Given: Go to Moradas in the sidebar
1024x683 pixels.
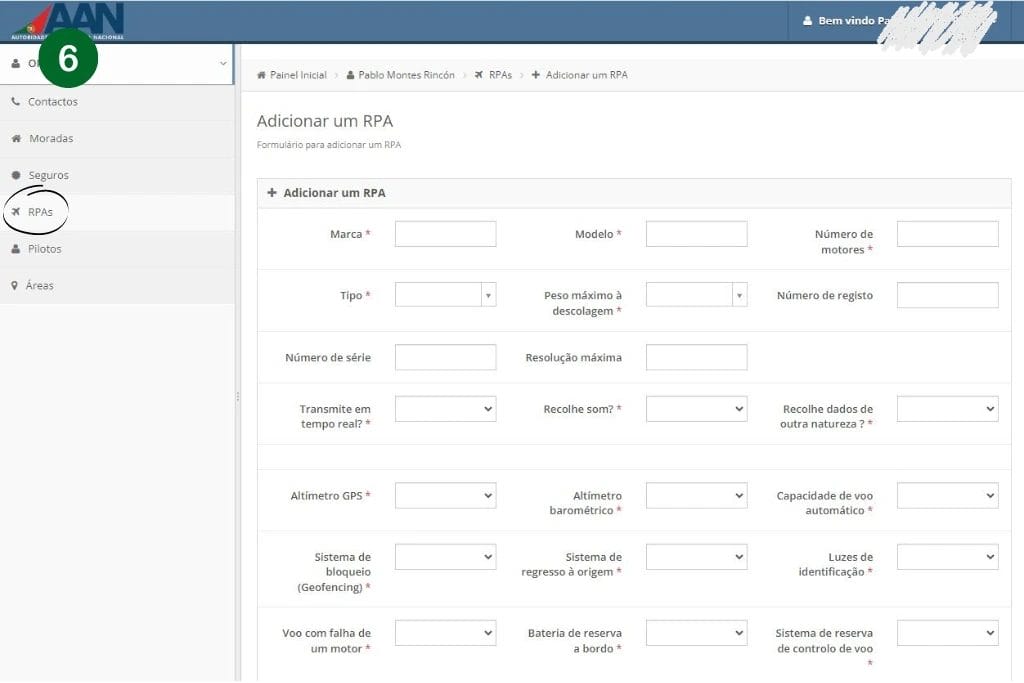Looking at the screenshot, I should point(51,139).
